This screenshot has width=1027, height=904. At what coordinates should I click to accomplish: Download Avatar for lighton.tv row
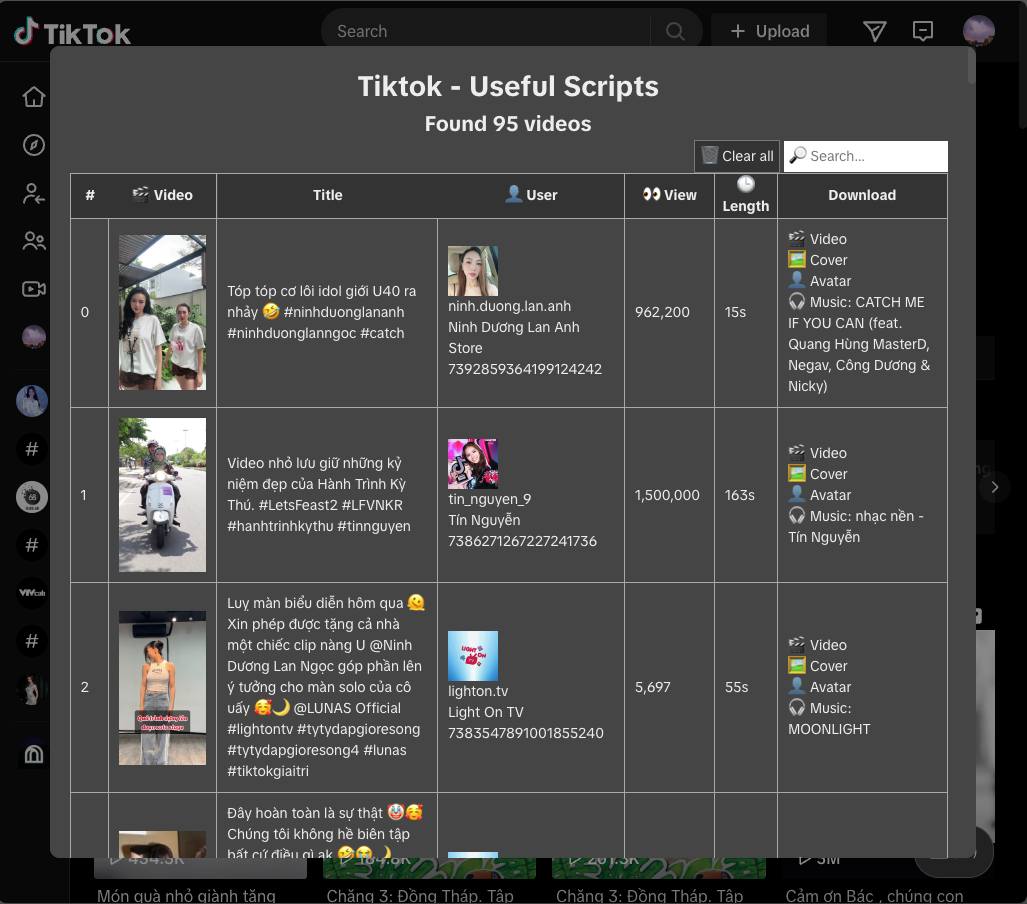pyautogui.click(x=819, y=687)
